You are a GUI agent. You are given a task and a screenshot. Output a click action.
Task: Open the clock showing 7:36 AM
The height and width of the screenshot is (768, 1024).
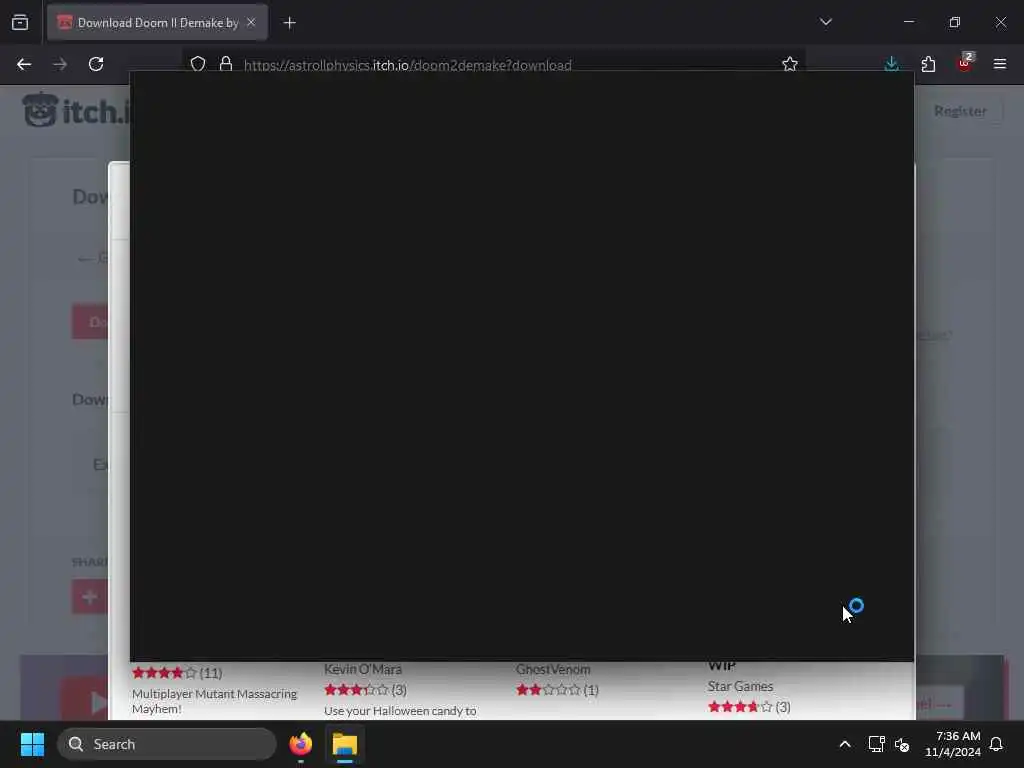pyautogui.click(x=953, y=744)
